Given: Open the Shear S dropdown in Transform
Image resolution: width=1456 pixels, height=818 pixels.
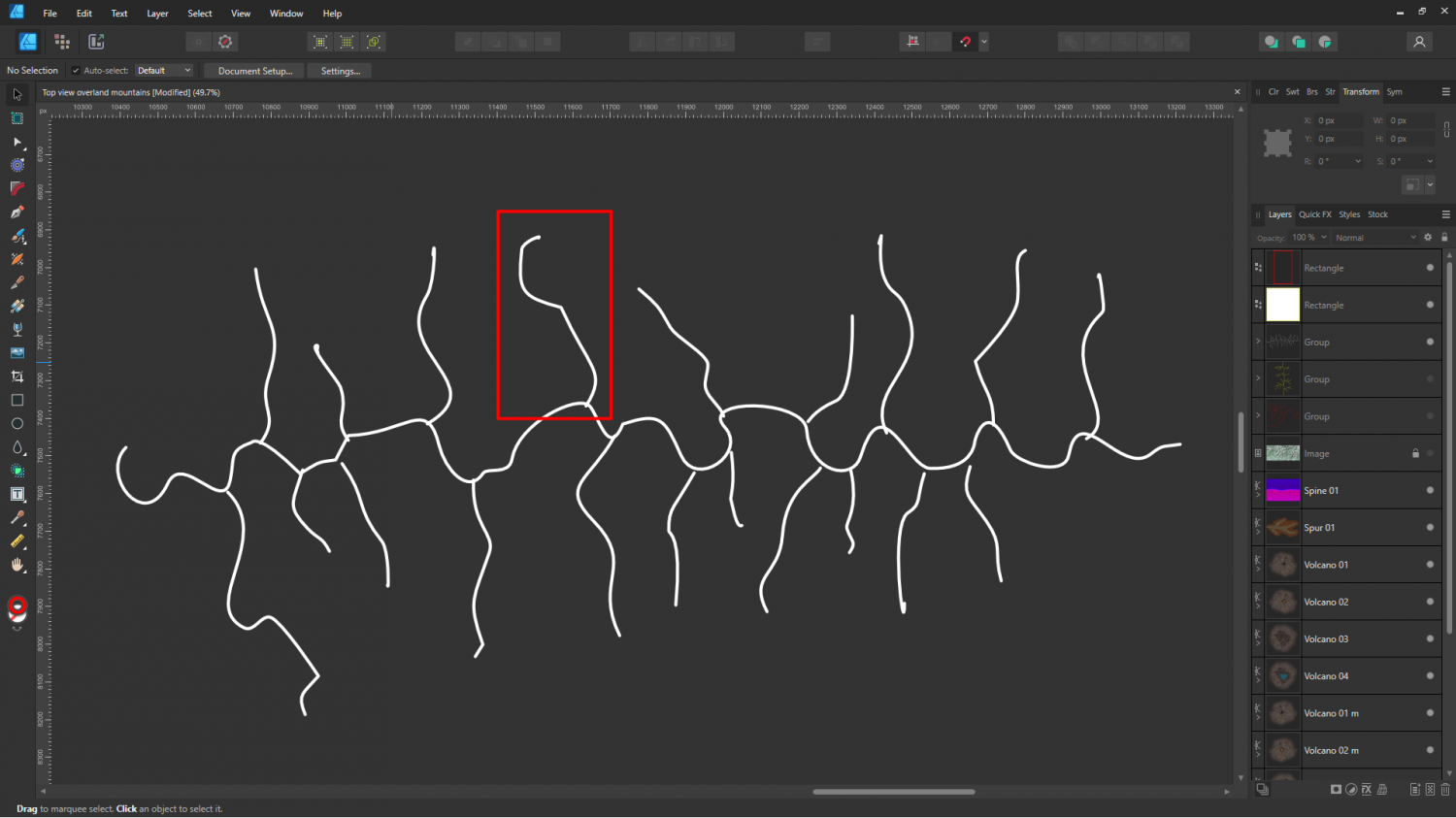Looking at the screenshot, I should pyautogui.click(x=1429, y=162).
